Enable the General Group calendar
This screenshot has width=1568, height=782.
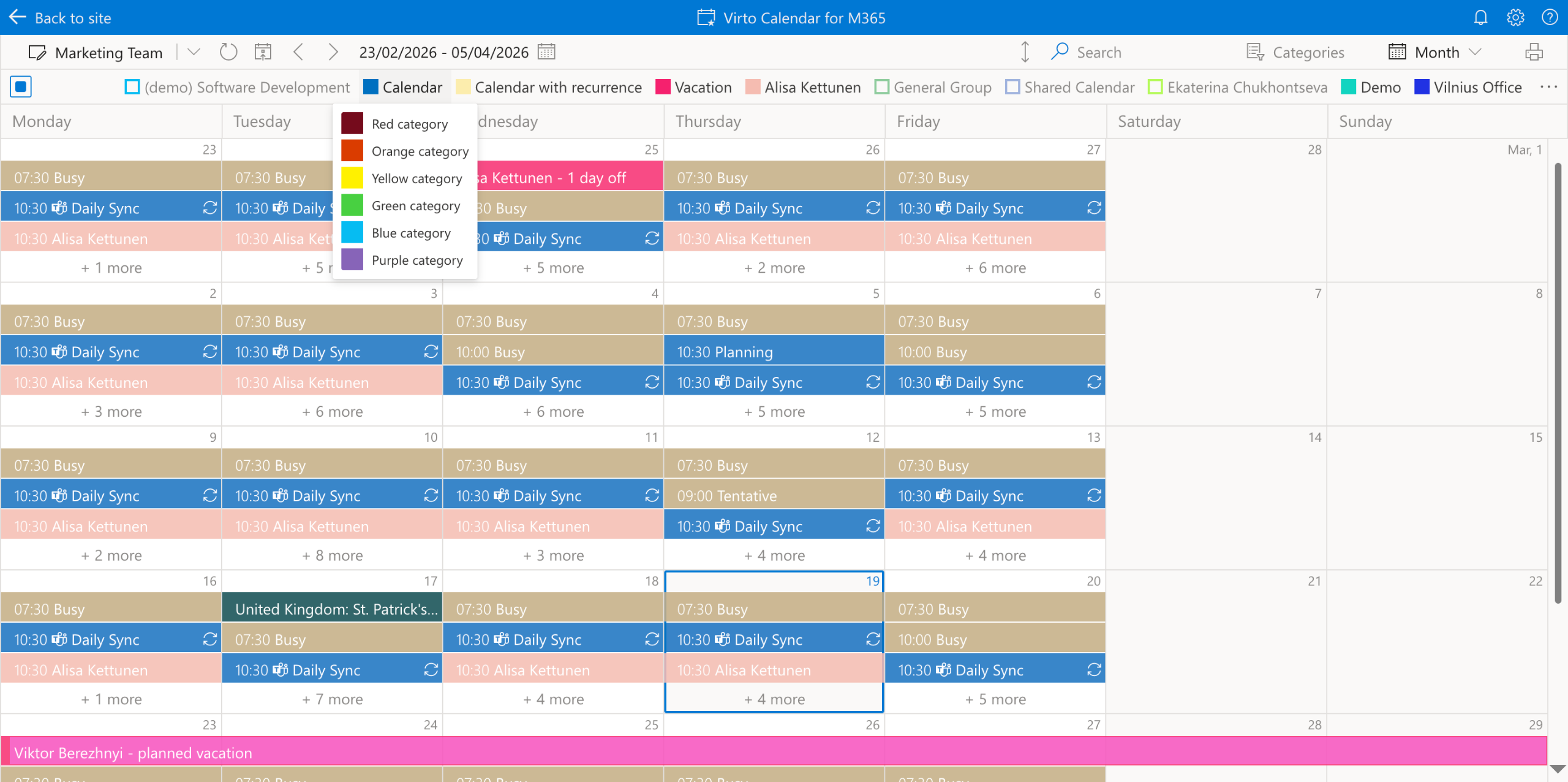click(882, 87)
